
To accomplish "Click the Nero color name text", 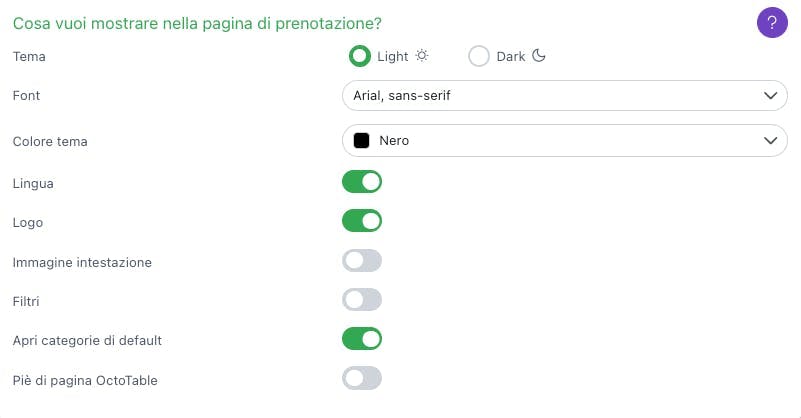I will (394, 141).
